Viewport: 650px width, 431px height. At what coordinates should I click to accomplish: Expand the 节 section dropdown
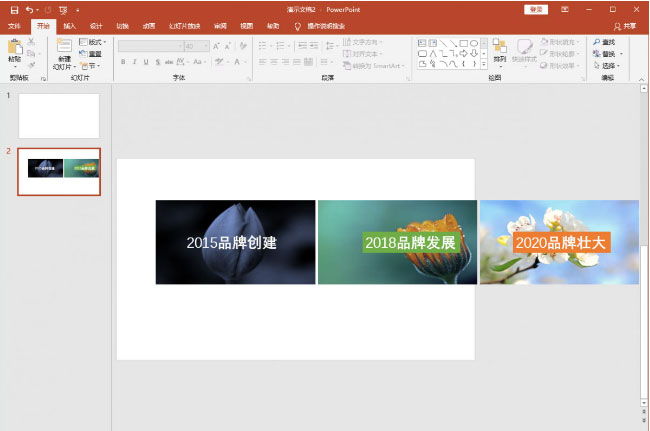pyautogui.click(x=90, y=65)
